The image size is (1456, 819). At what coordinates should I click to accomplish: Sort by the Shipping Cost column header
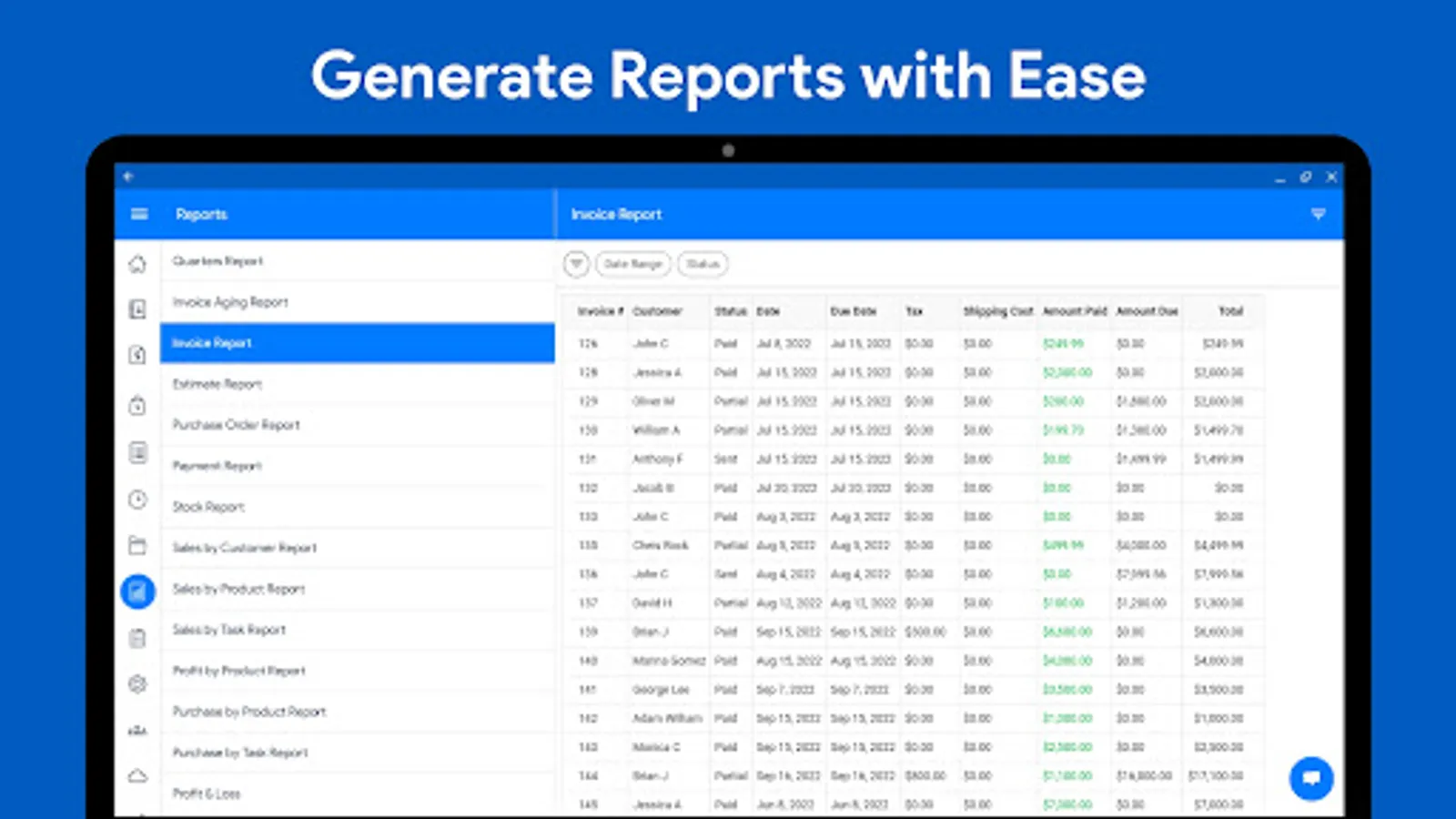coord(998,311)
